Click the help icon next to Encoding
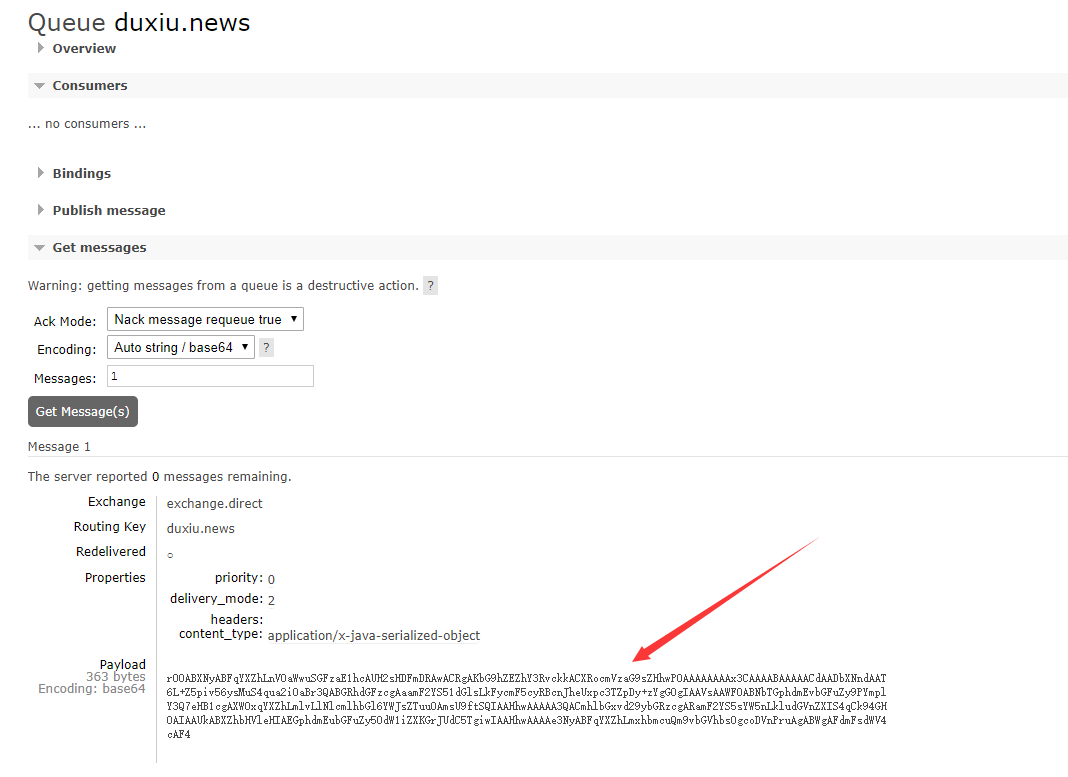This screenshot has width=1068, height=777. tap(266, 348)
